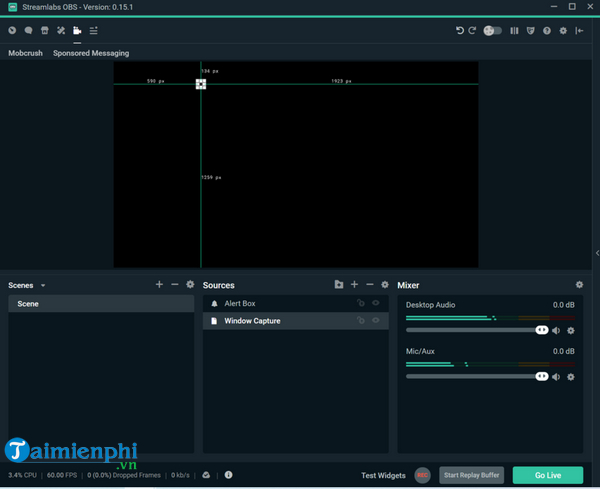Select the Alert Box source
This screenshot has height=489, width=600.
(295, 303)
